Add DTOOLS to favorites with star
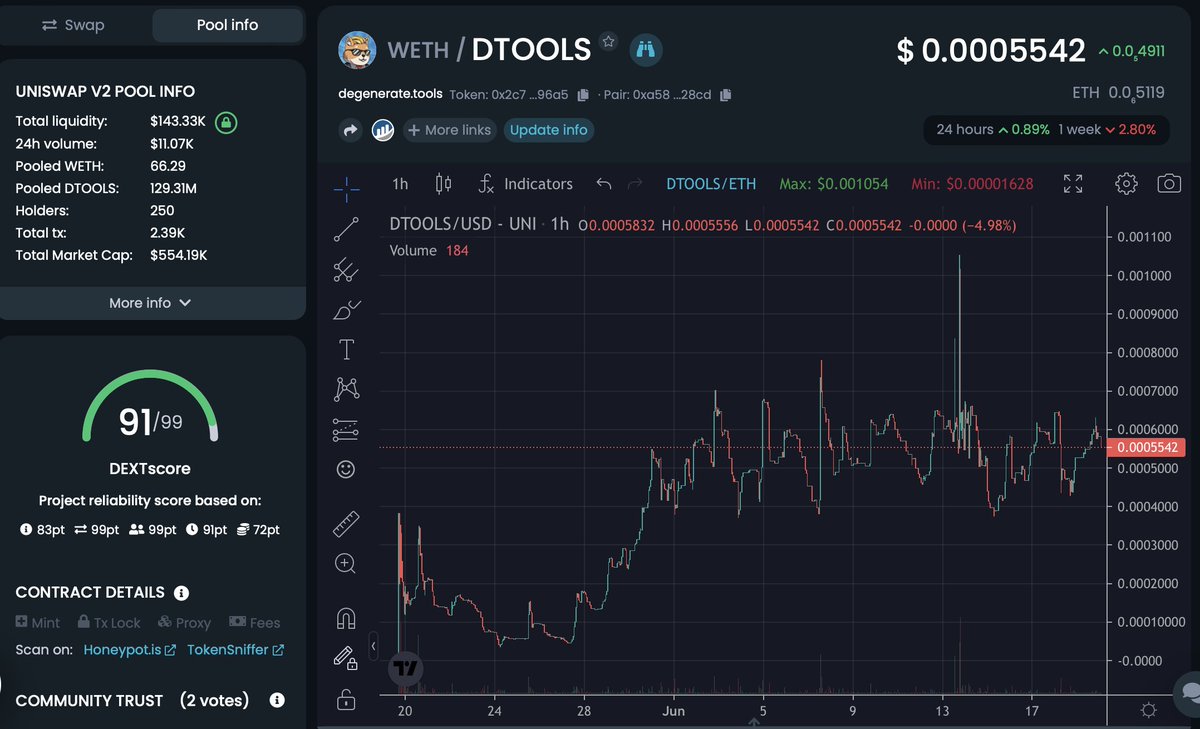Image resolution: width=1200 pixels, height=729 pixels. pos(608,42)
